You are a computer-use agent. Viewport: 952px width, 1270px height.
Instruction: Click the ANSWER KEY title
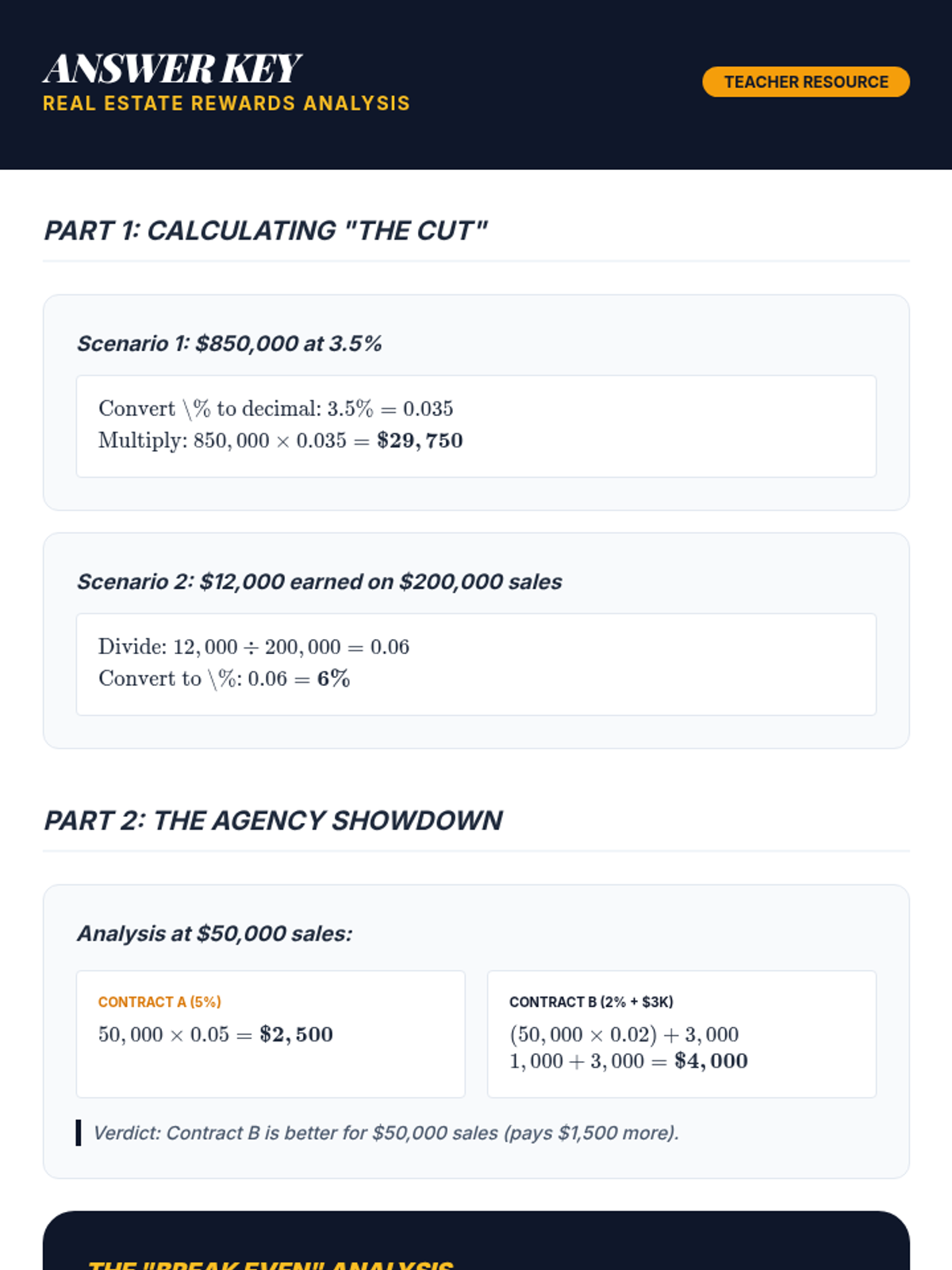coord(172,68)
